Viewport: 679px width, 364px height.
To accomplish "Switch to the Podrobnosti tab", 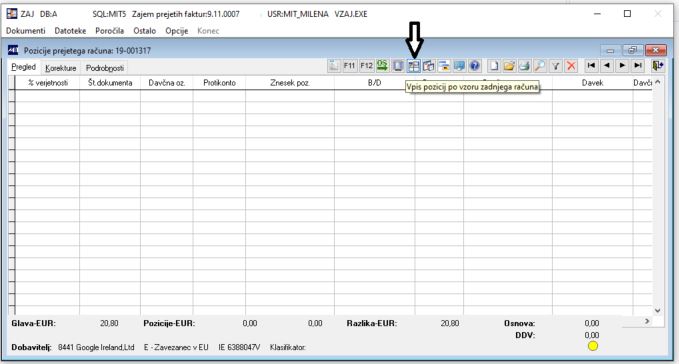I will coord(105,68).
